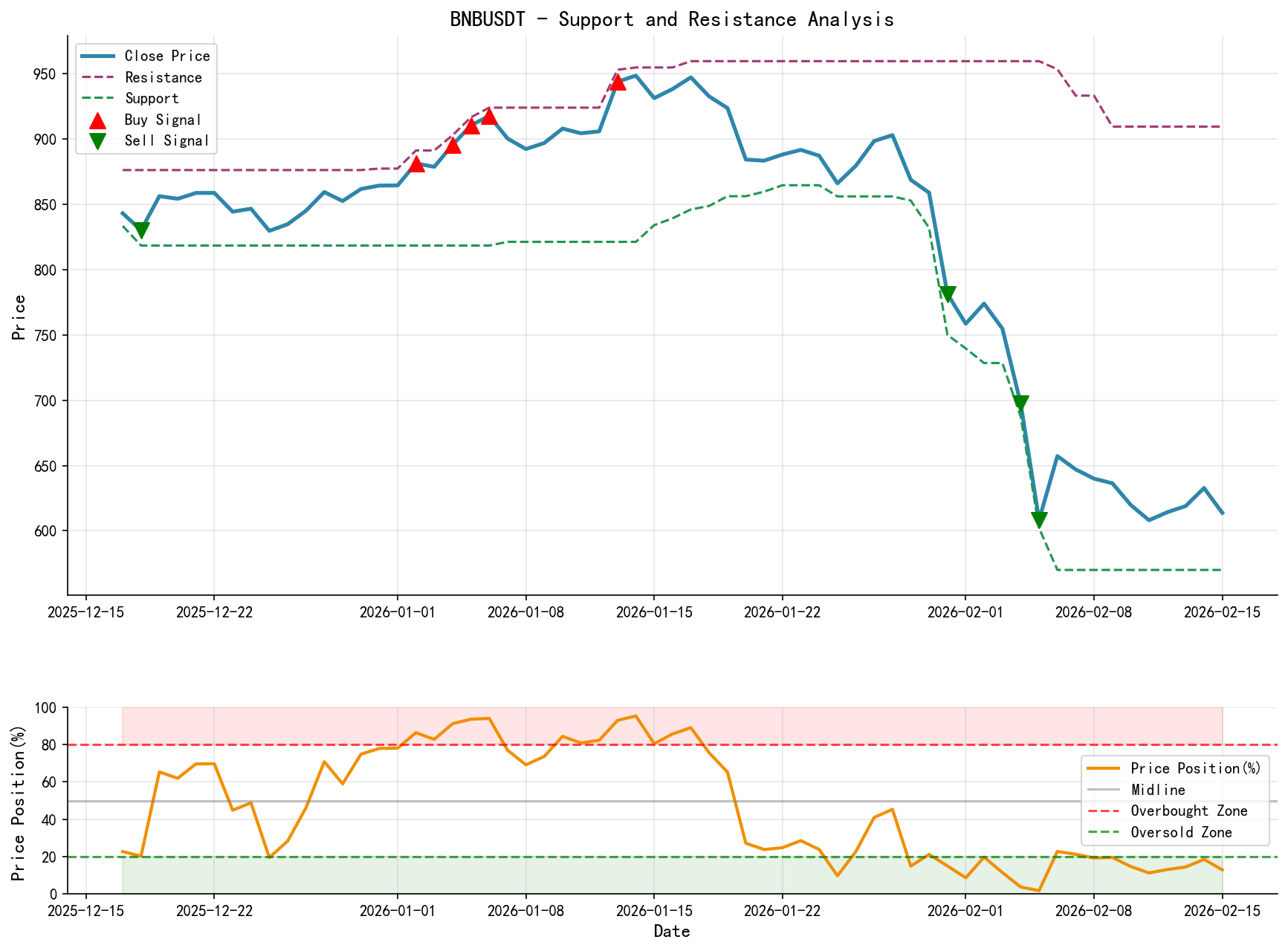
Task: Click the first buy signal arrow near 880
Action: coord(418,164)
